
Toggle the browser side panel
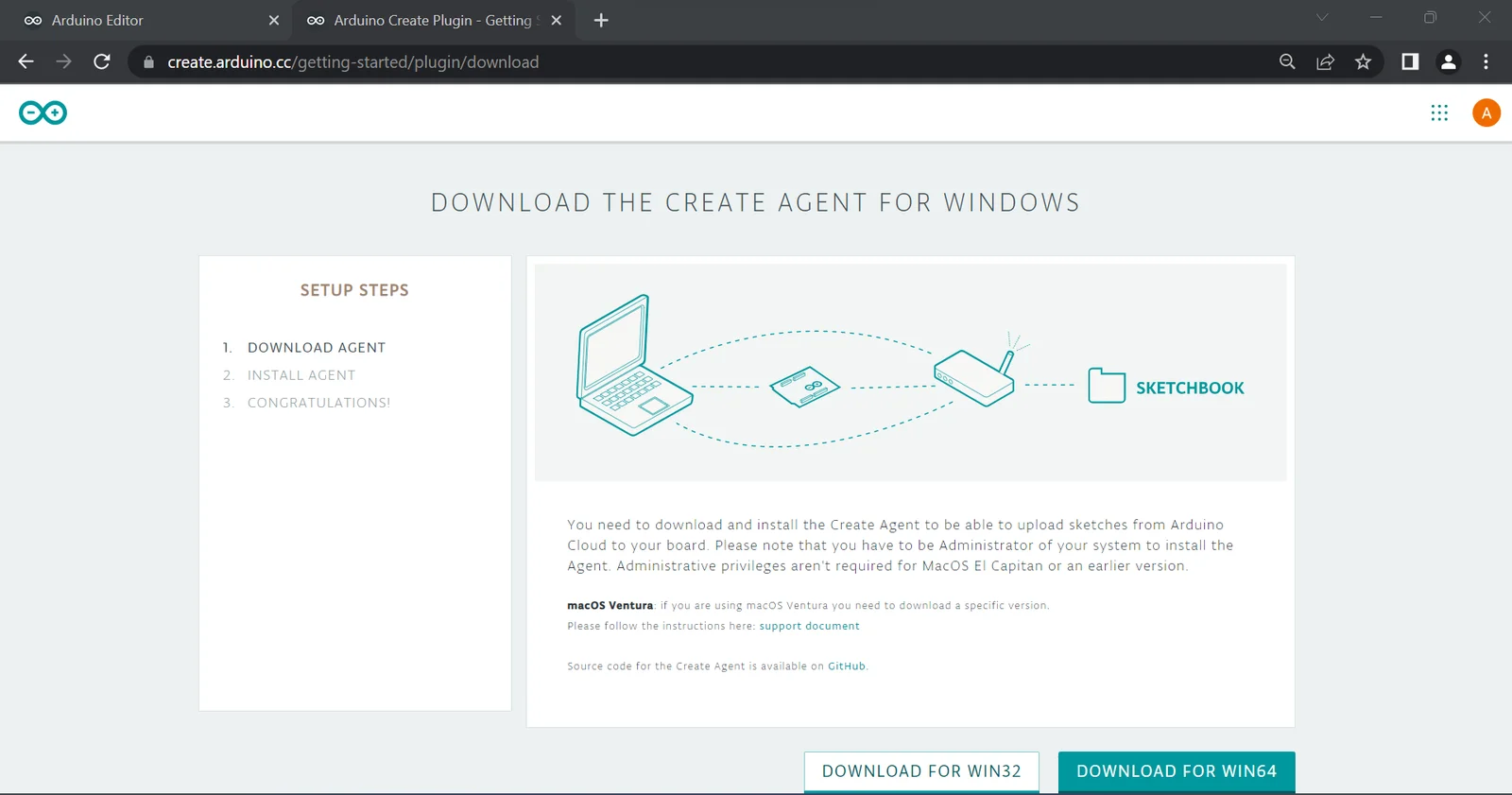pyautogui.click(x=1410, y=62)
